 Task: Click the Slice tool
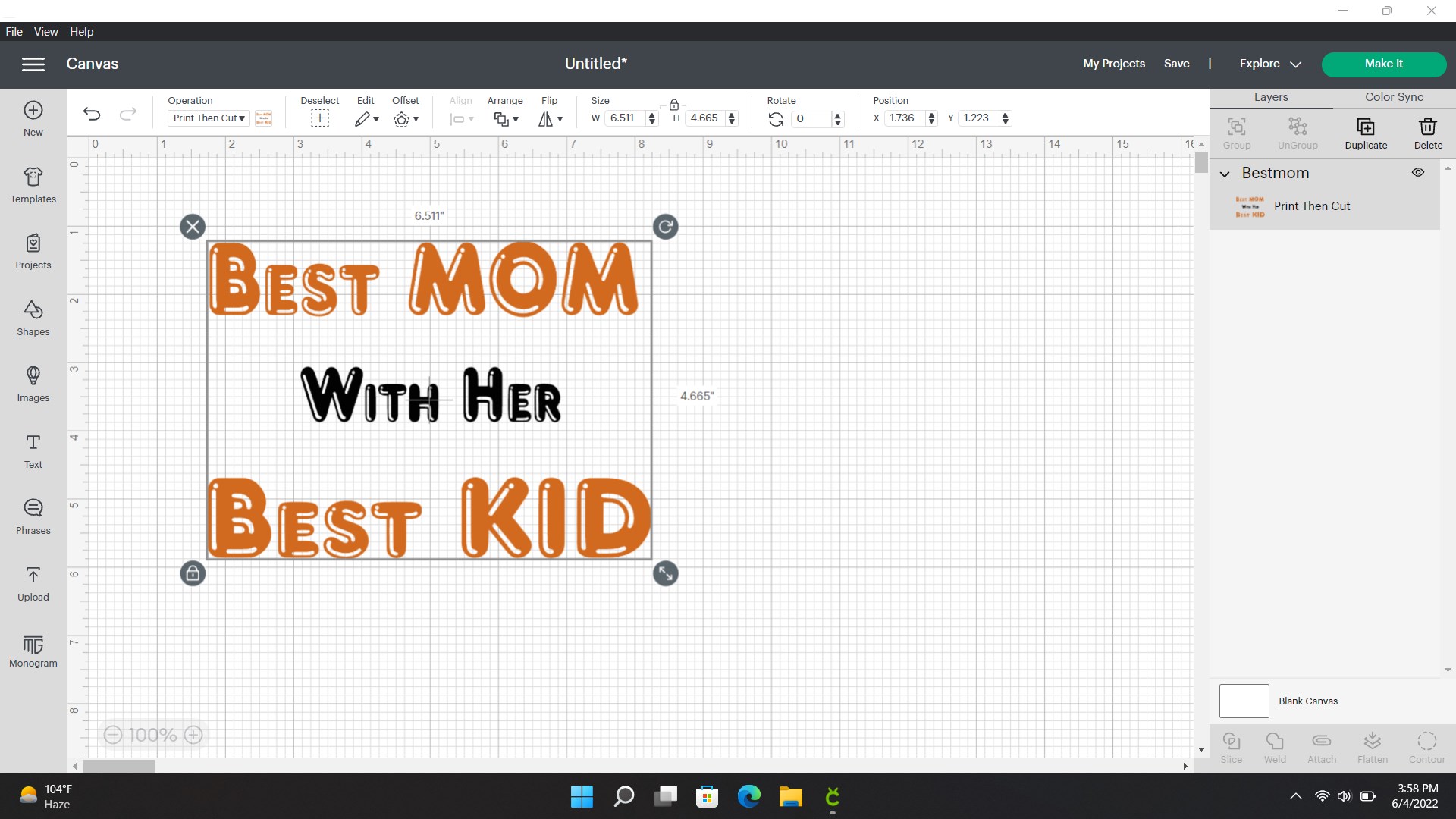(x=1232, y=747)
